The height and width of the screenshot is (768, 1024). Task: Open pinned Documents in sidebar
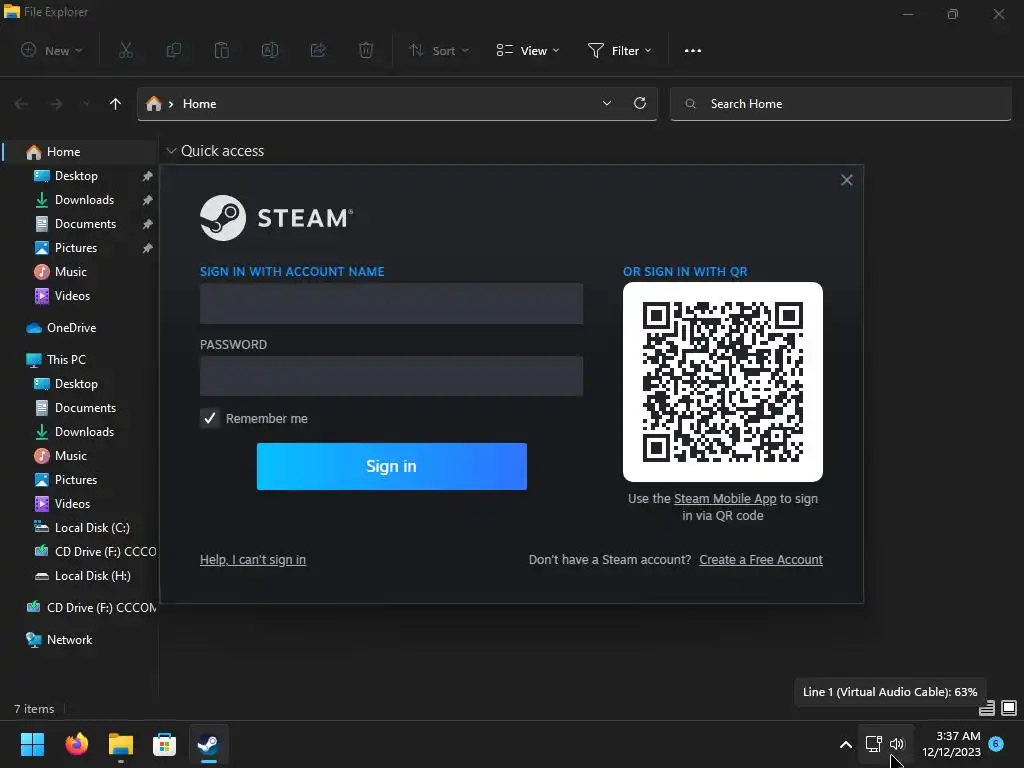(x=85, y=224)
